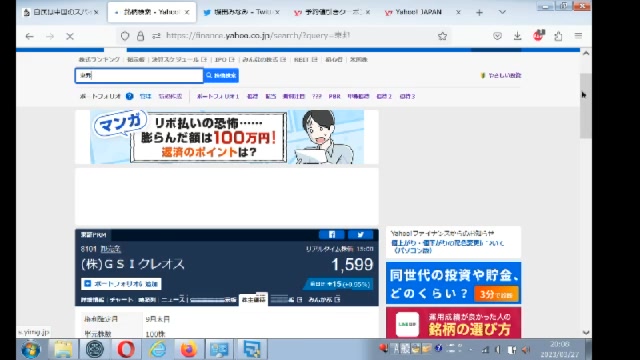Open the extensions icon next to menu
640x360 pixels.
pyautogui.click(x=558, y=36)
